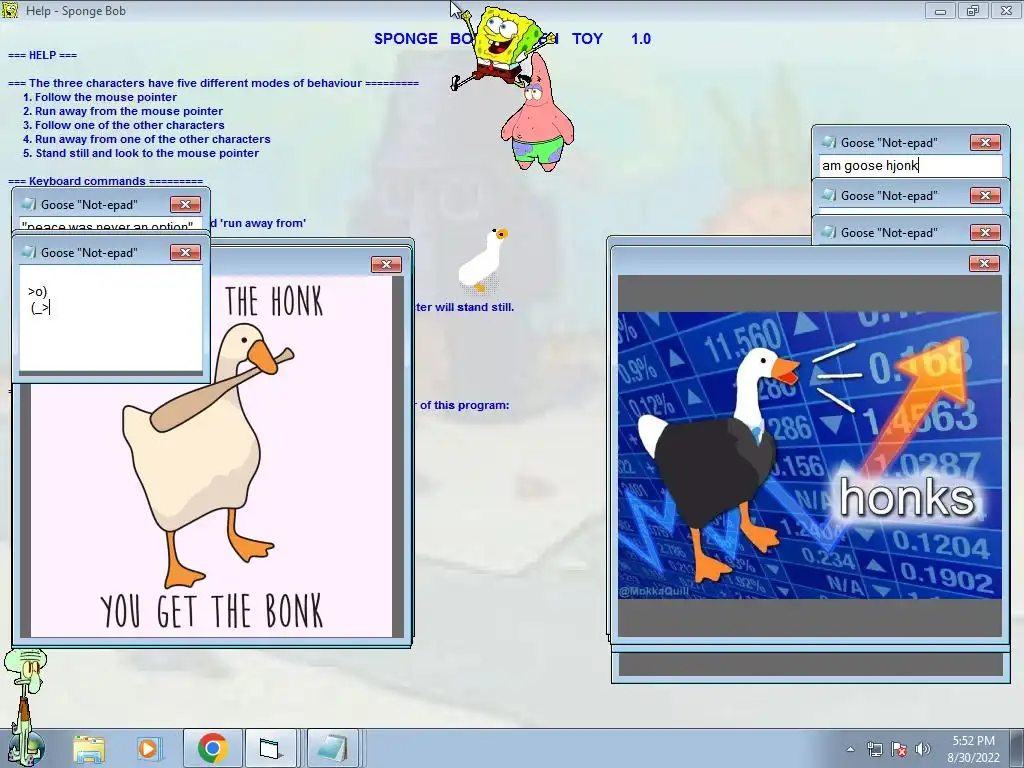Open the folder window taskbar button
This screenshot has height=768, width=1024.
(270, 748)
